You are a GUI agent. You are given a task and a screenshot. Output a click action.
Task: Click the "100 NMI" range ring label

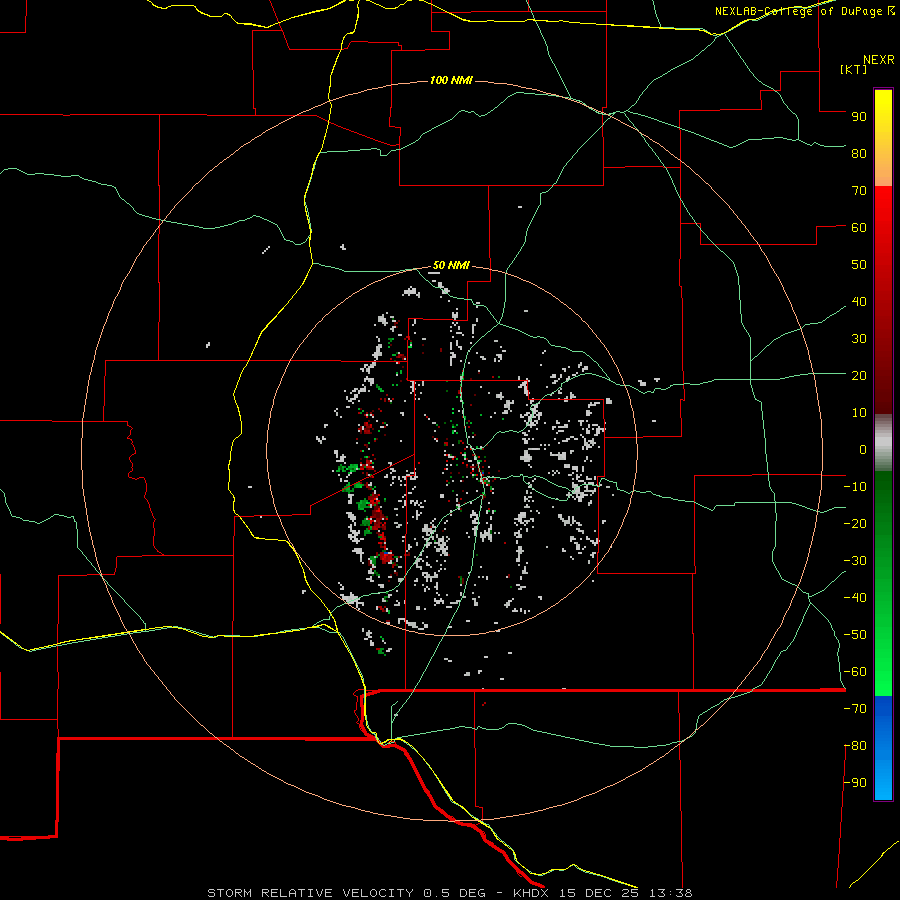(x=451, y=80)
